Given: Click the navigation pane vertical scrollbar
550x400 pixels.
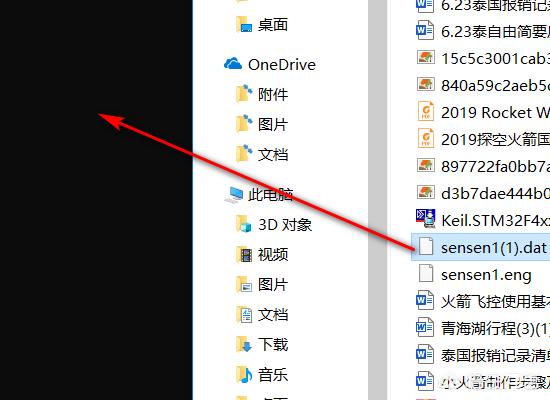Looking at the screenshot, I should (x=377, y=200).
